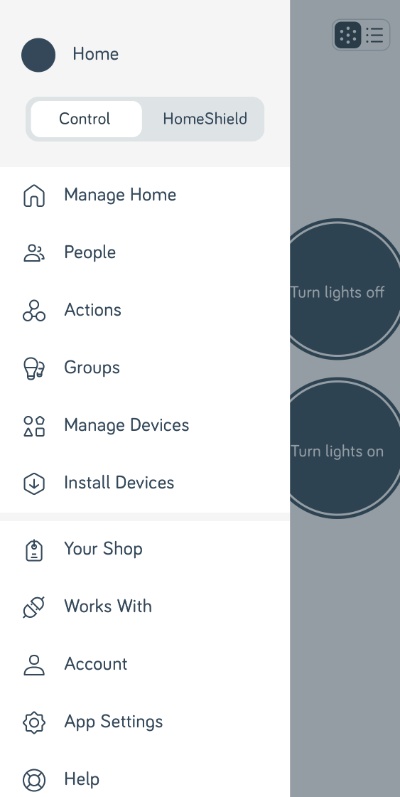400x797 pixels.
Task: Select the Control segment
Action: pyautogui.click(x=85, y=119)
